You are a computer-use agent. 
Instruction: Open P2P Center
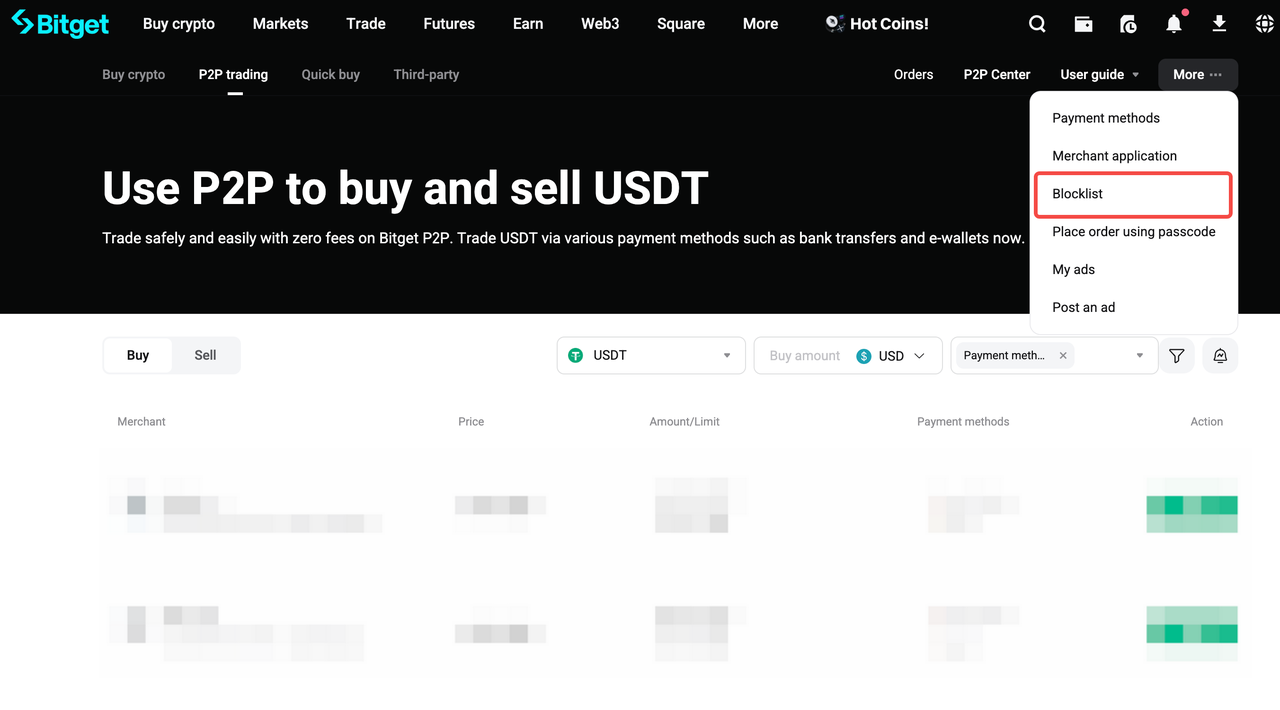(997, 74)
